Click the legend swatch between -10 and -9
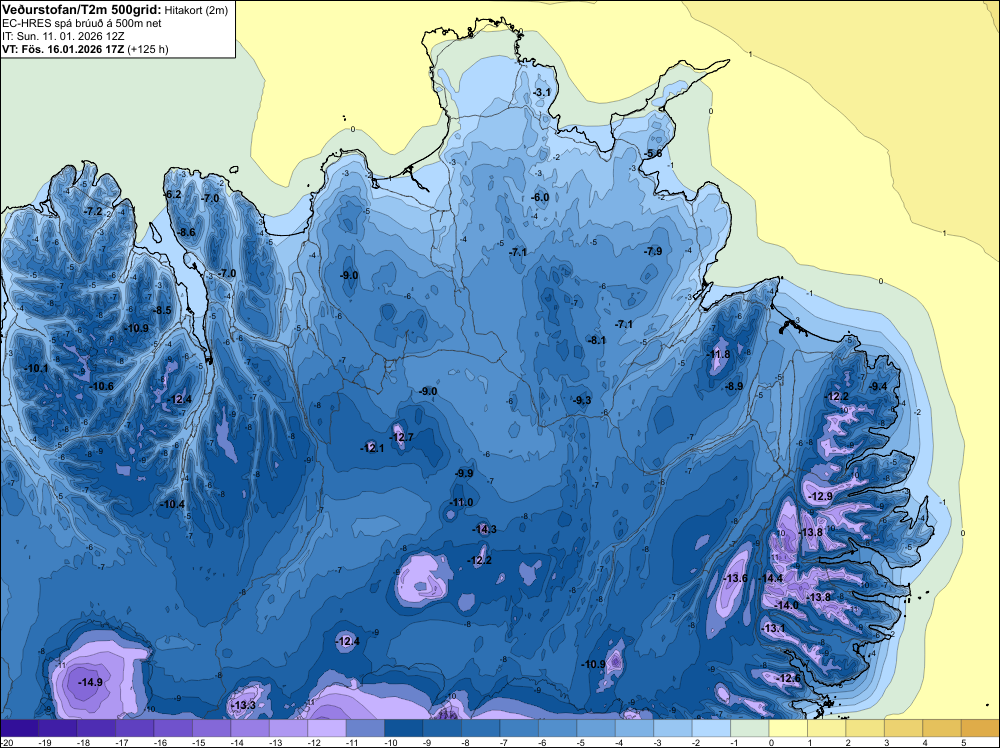This screenshot has height=748, width=1000. pos(404,728)
